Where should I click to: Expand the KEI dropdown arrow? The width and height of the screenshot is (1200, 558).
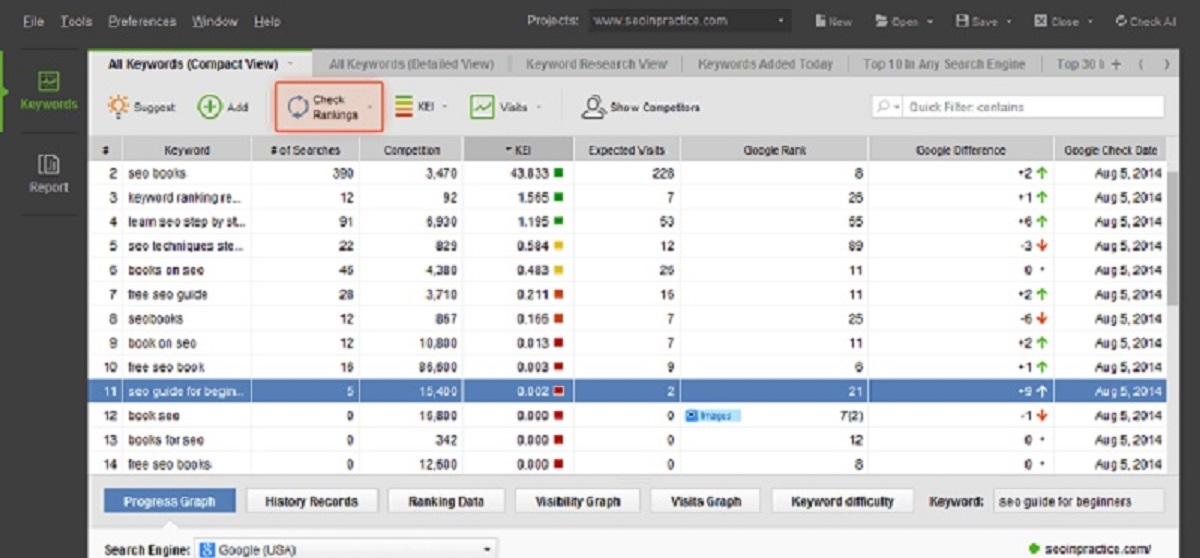[x=445, y=107]
